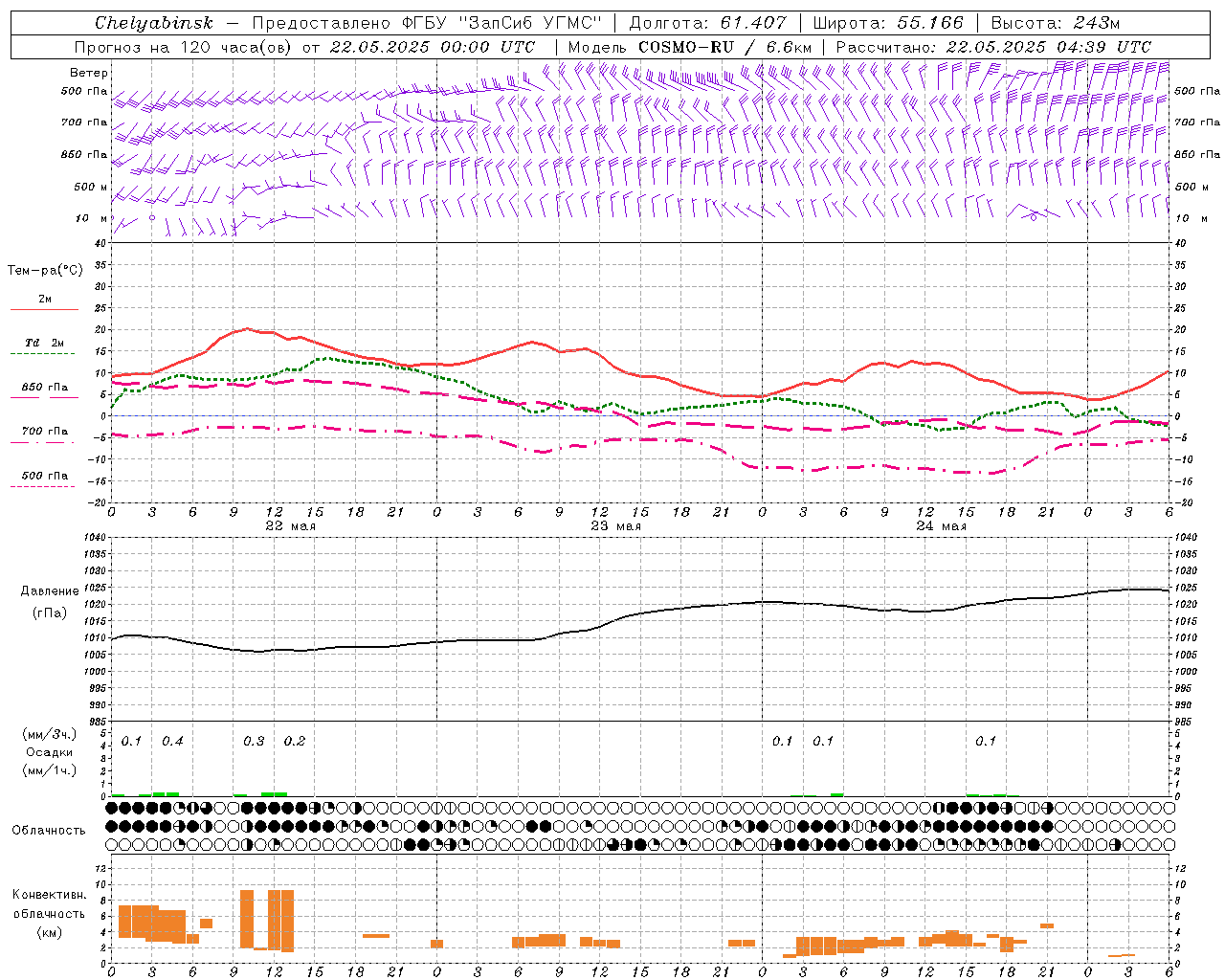Click the "Ветер" wind panel label
The height and width of the screenshot is (980, 1225).
[89, 73]
